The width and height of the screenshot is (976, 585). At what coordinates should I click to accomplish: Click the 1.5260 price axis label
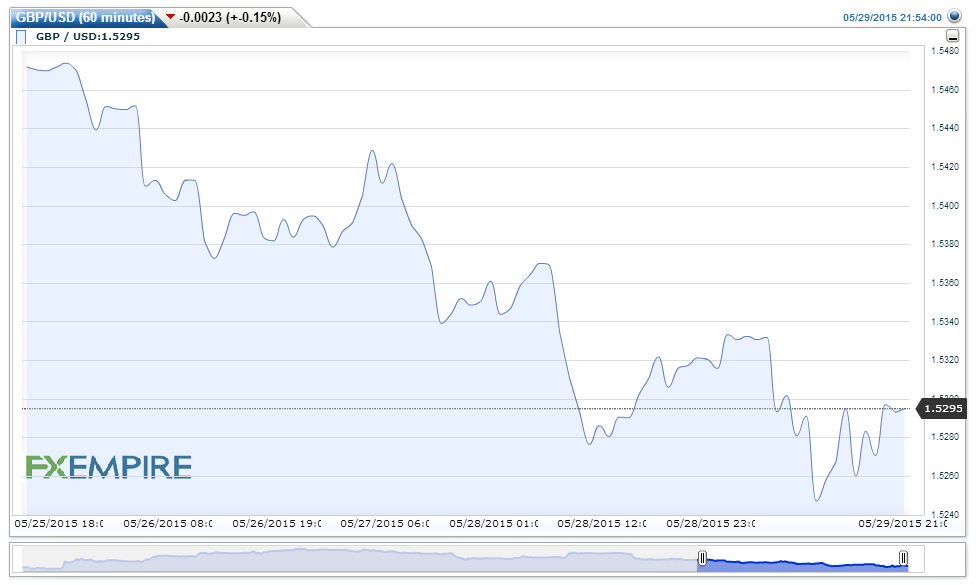click(x=945, y=476)
